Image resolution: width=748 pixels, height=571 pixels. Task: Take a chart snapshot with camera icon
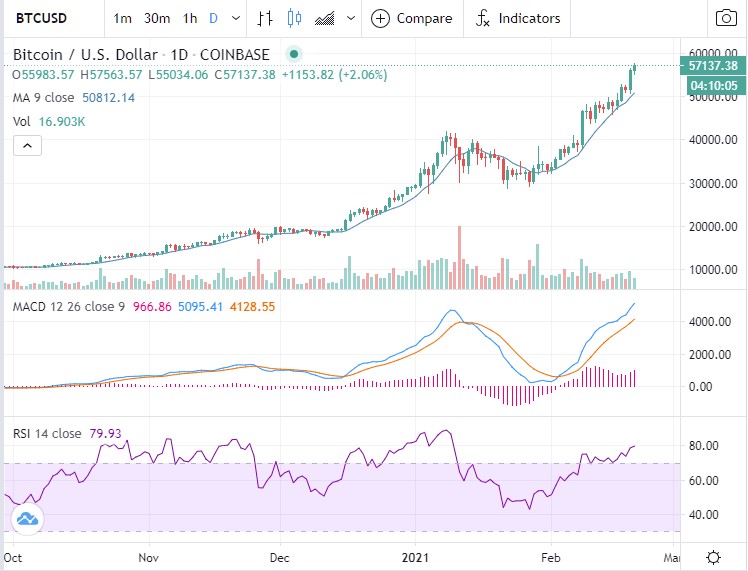pos(725,18)
